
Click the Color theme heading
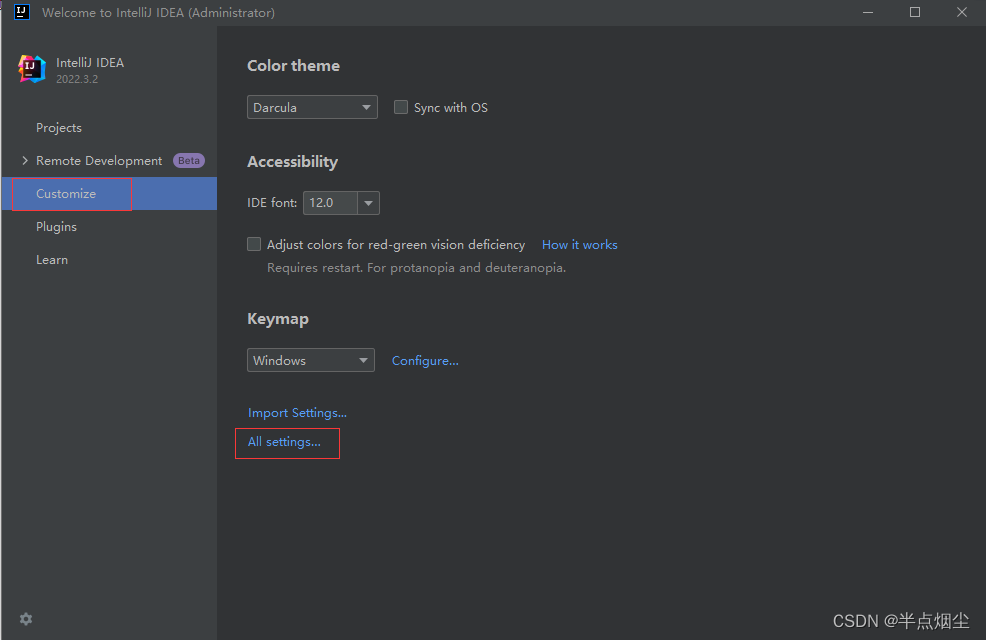pyautogui.click(x=293, y=66)
